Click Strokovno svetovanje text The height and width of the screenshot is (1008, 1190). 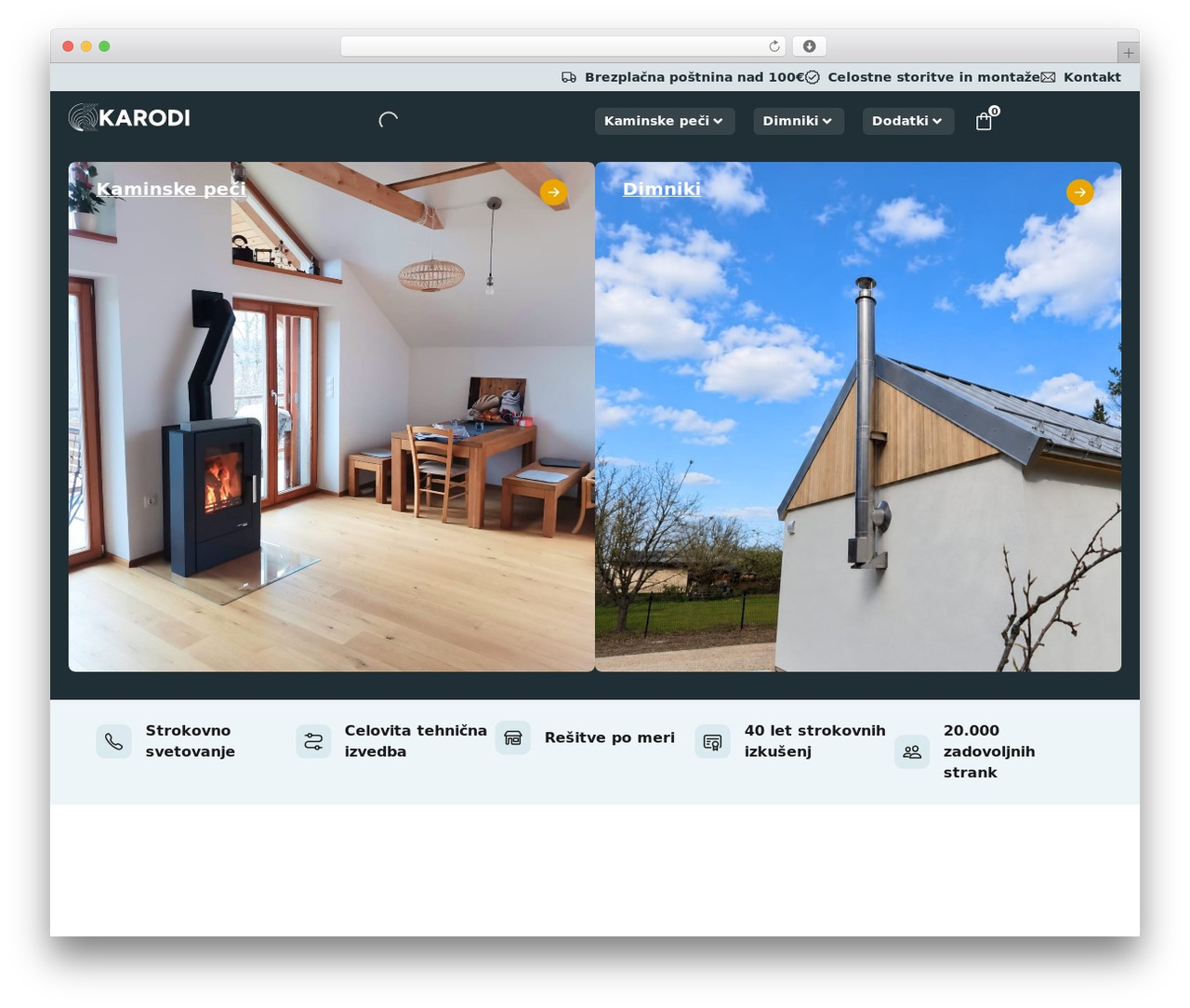click(x=191, y=741)
